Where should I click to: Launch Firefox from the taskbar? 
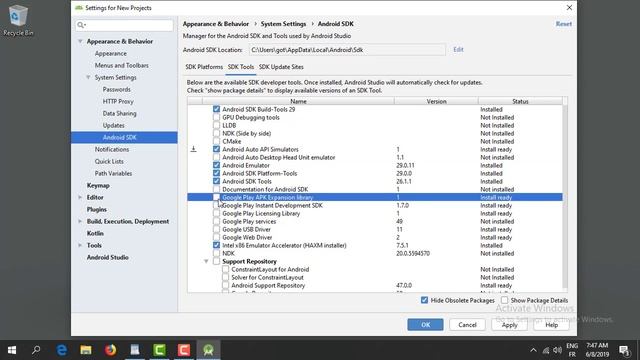[110, 350]
